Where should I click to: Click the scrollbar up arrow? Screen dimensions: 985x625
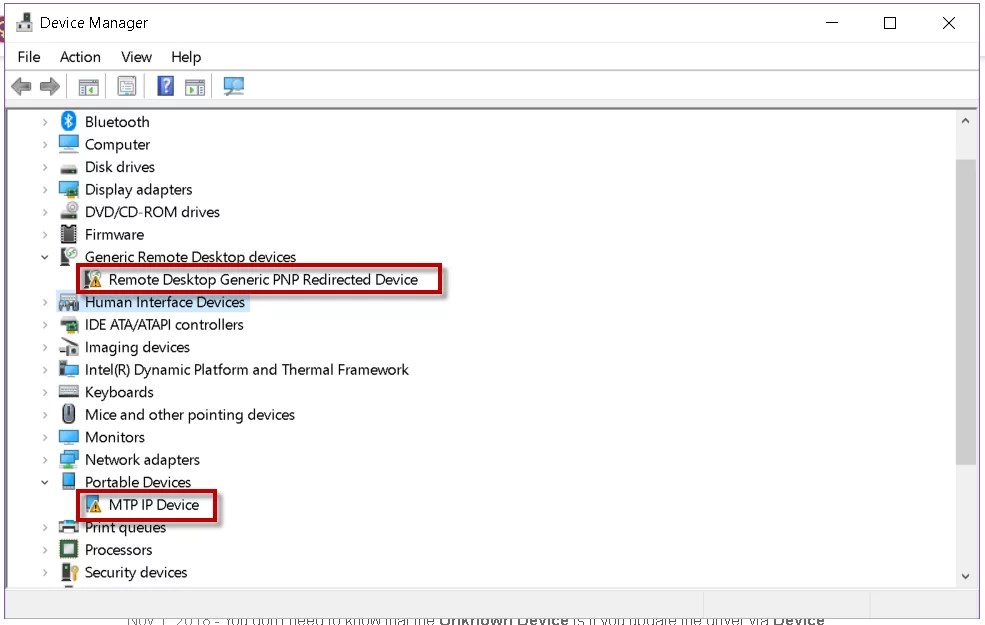click(x=966, y=121)
